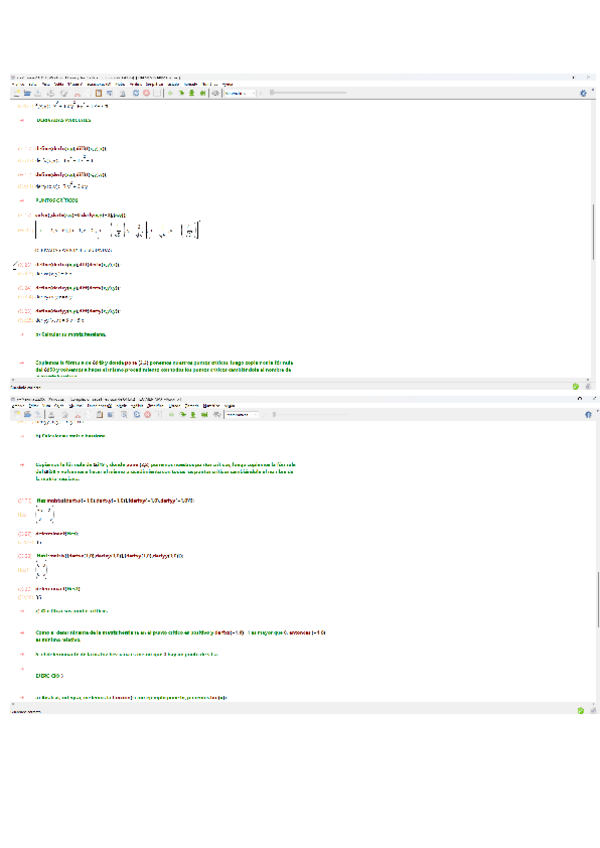
Task: Click help icon at right of bottom toolbar
Action: tap(588, 414)
